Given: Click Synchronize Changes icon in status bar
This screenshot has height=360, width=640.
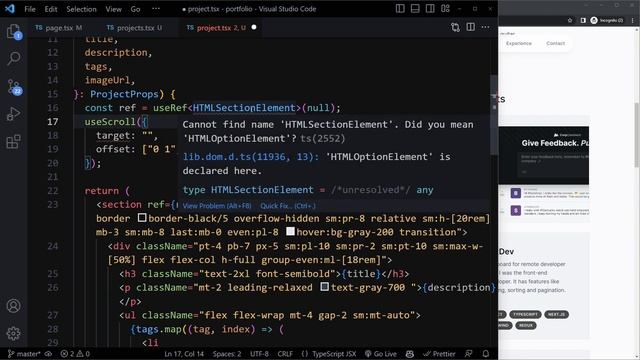Looking at the screenshot, I should click(48, 354).
